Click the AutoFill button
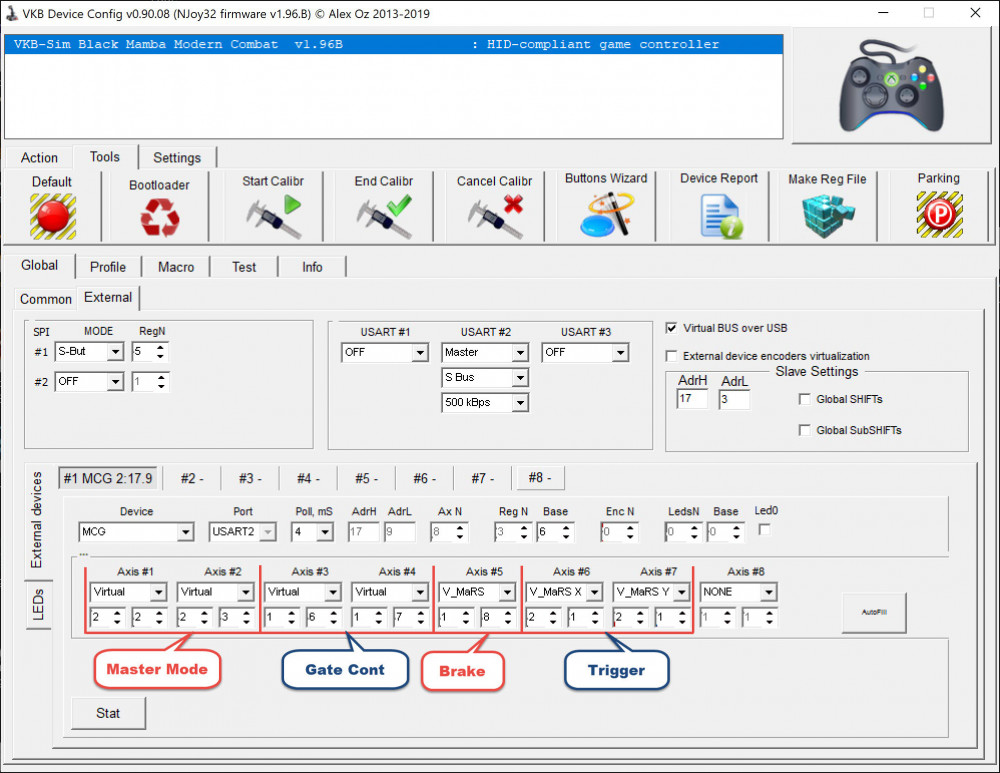 pyautogui.click(x=873, y=612)
